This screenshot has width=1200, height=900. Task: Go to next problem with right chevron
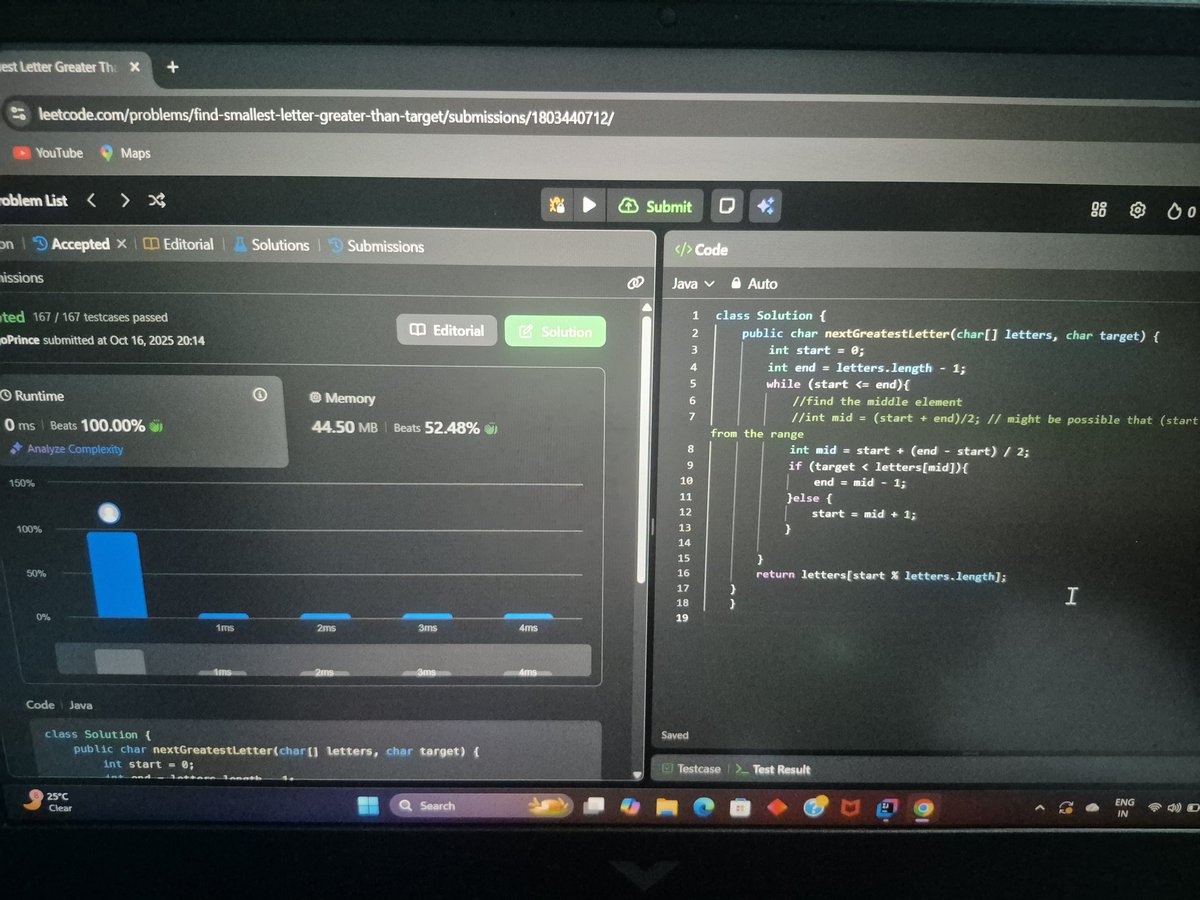pos(124,200)
